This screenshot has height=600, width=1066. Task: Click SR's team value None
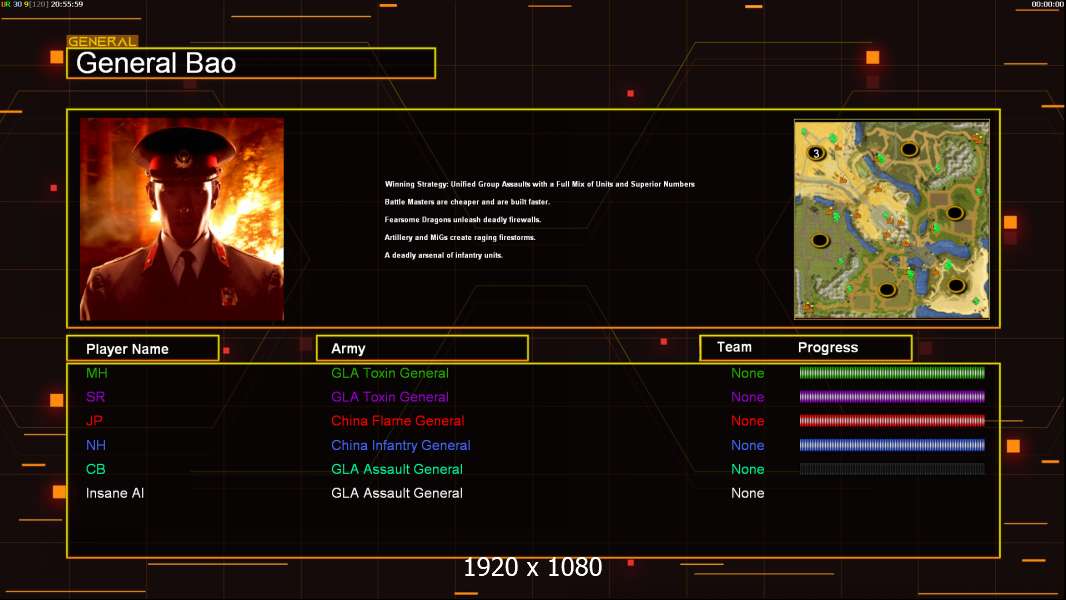[x=747, y=397]
